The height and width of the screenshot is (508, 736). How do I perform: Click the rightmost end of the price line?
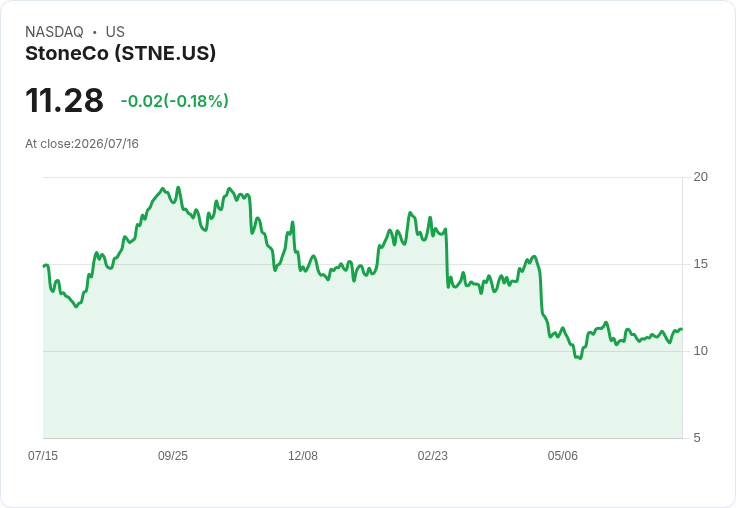coord(682,329)
